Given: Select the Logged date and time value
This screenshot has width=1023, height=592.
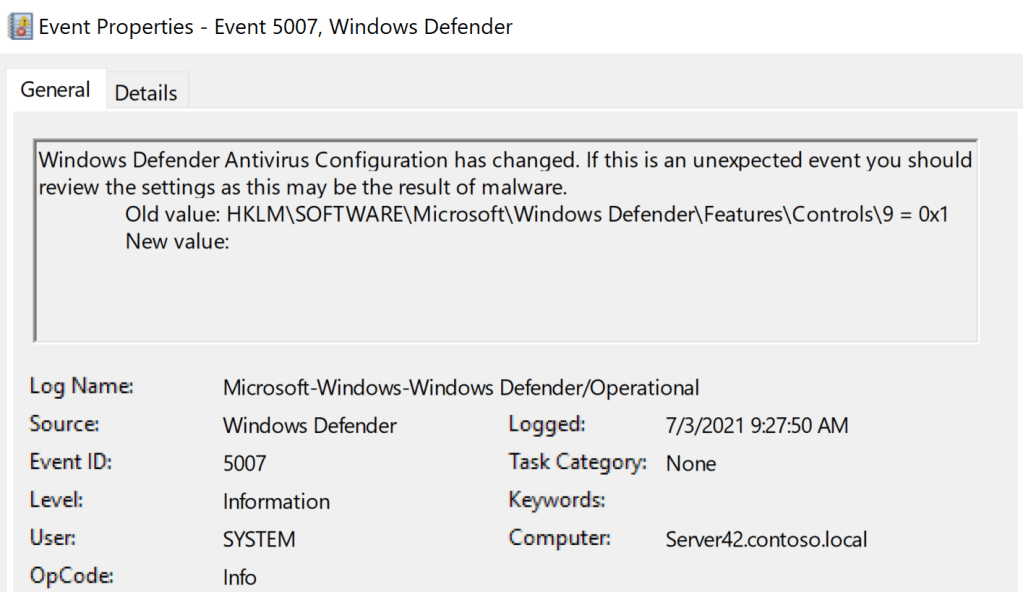Looking at the screenshot, I should point(757,426).
